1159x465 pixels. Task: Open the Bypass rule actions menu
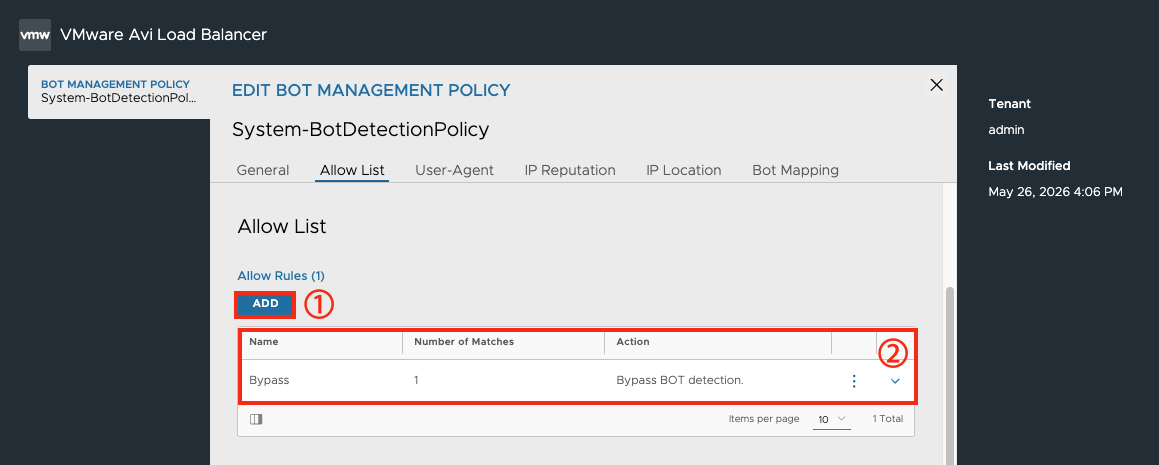coord(854,381)
